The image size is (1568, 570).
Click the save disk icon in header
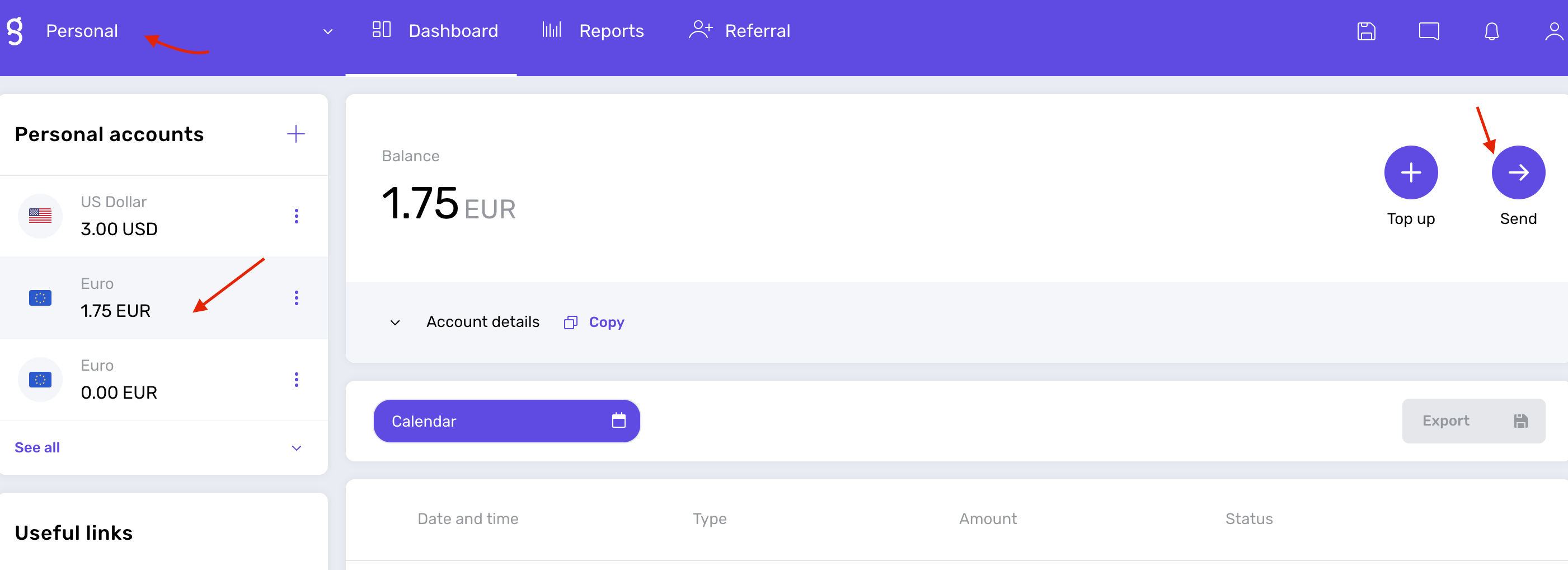tap(1367, 31)
